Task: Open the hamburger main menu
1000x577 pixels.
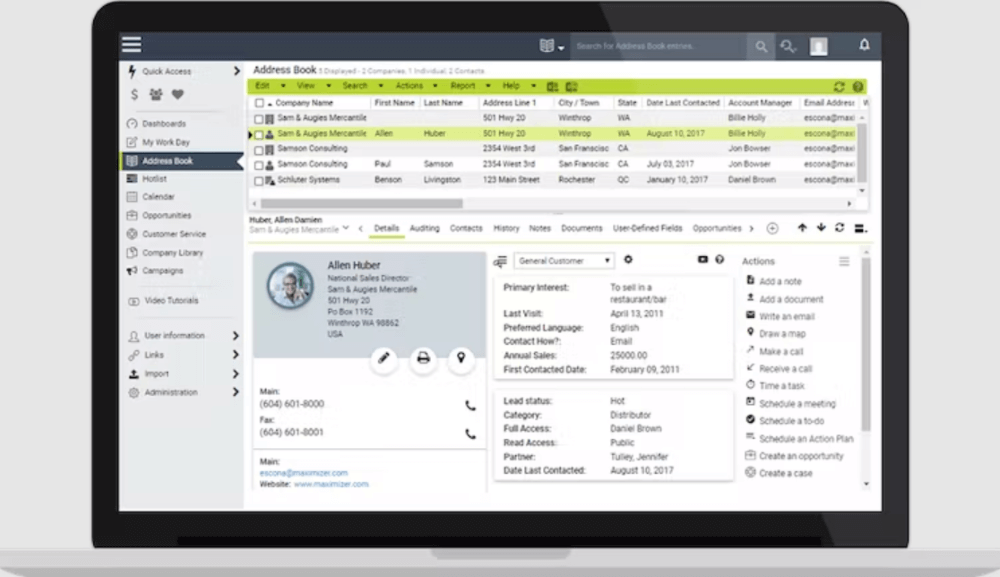Action: pos(131,45)
